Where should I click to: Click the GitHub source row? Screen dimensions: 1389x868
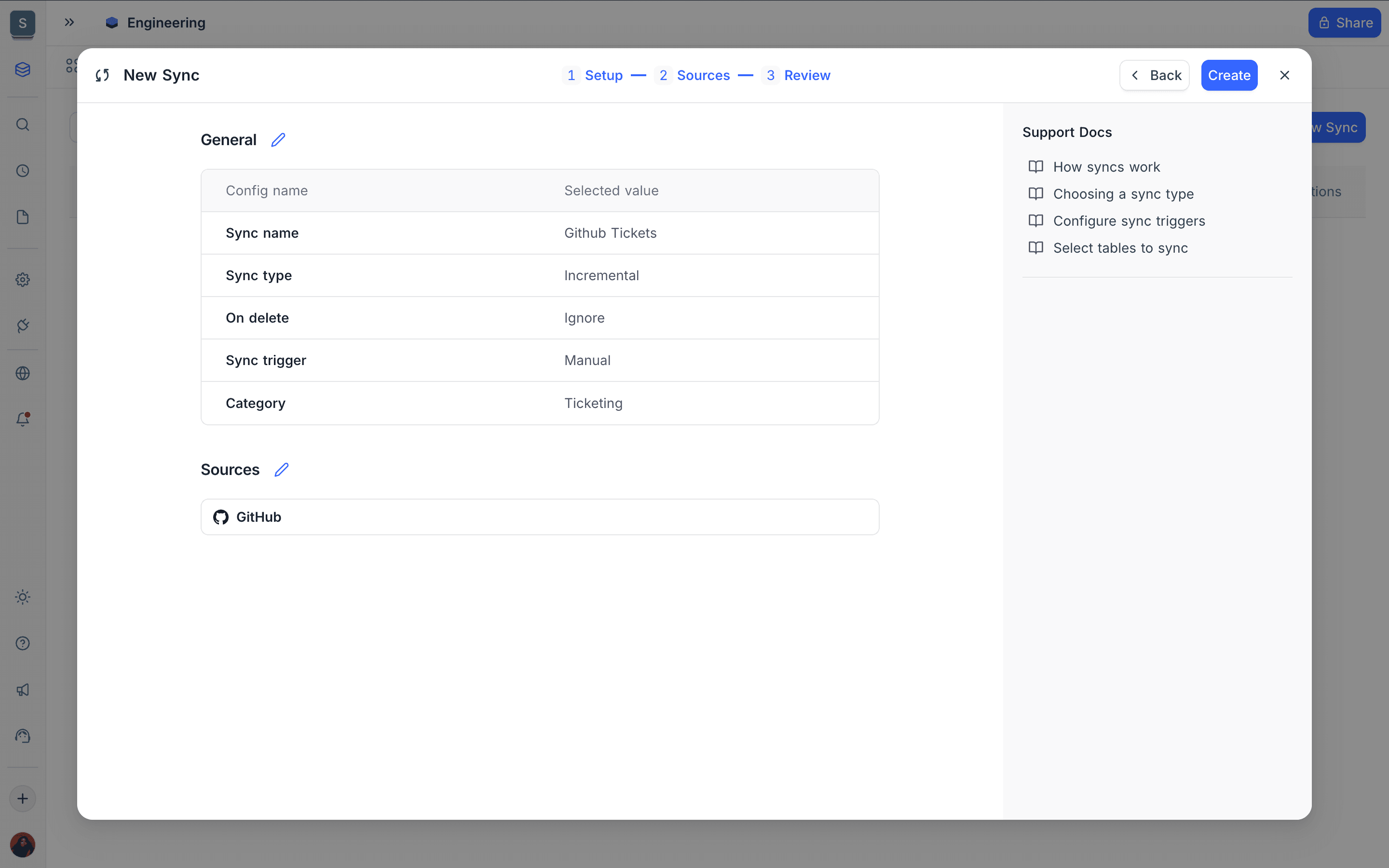pos(540,516)
